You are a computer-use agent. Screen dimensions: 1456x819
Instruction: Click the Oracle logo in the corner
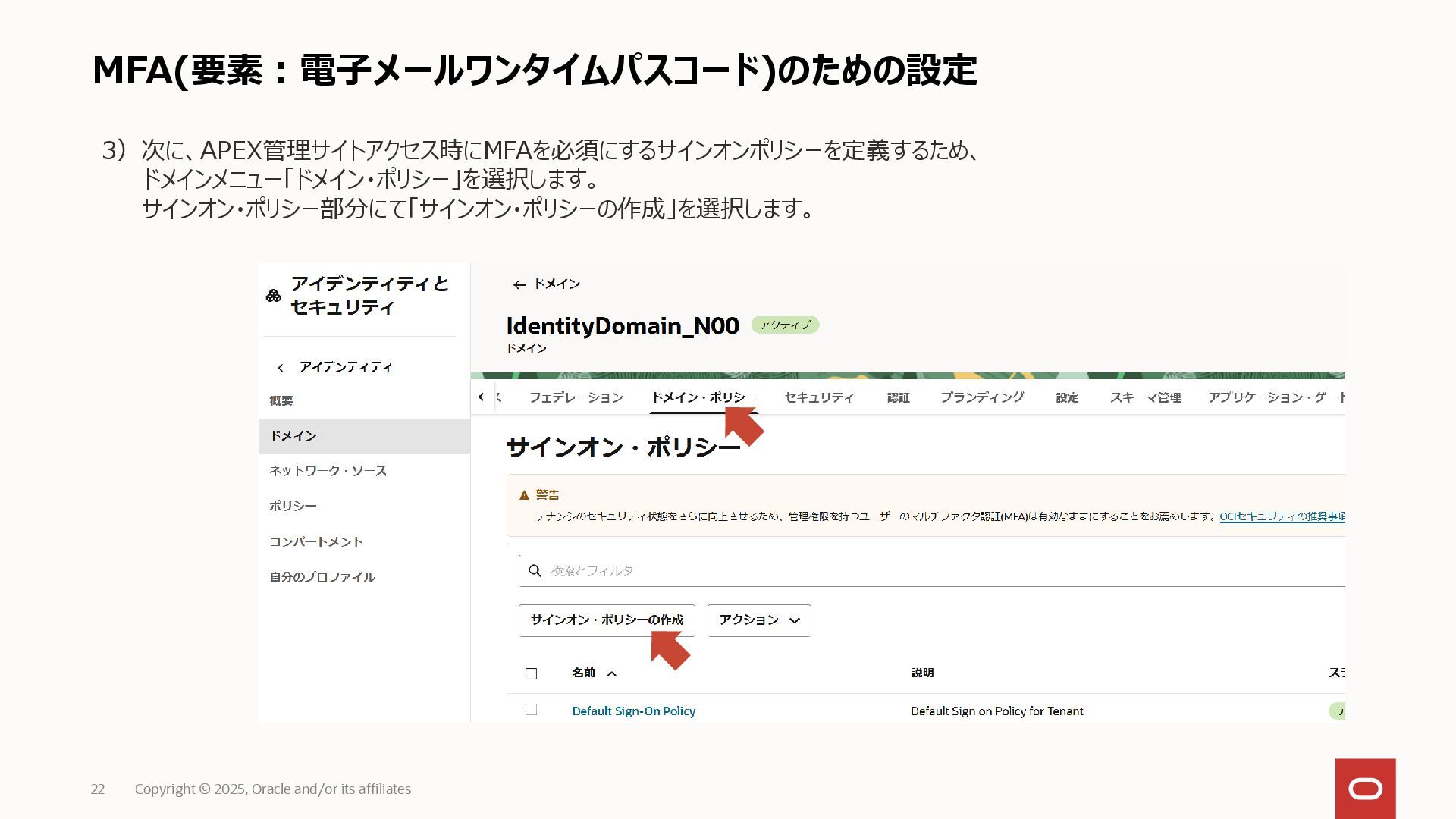tap(1366, 789)
